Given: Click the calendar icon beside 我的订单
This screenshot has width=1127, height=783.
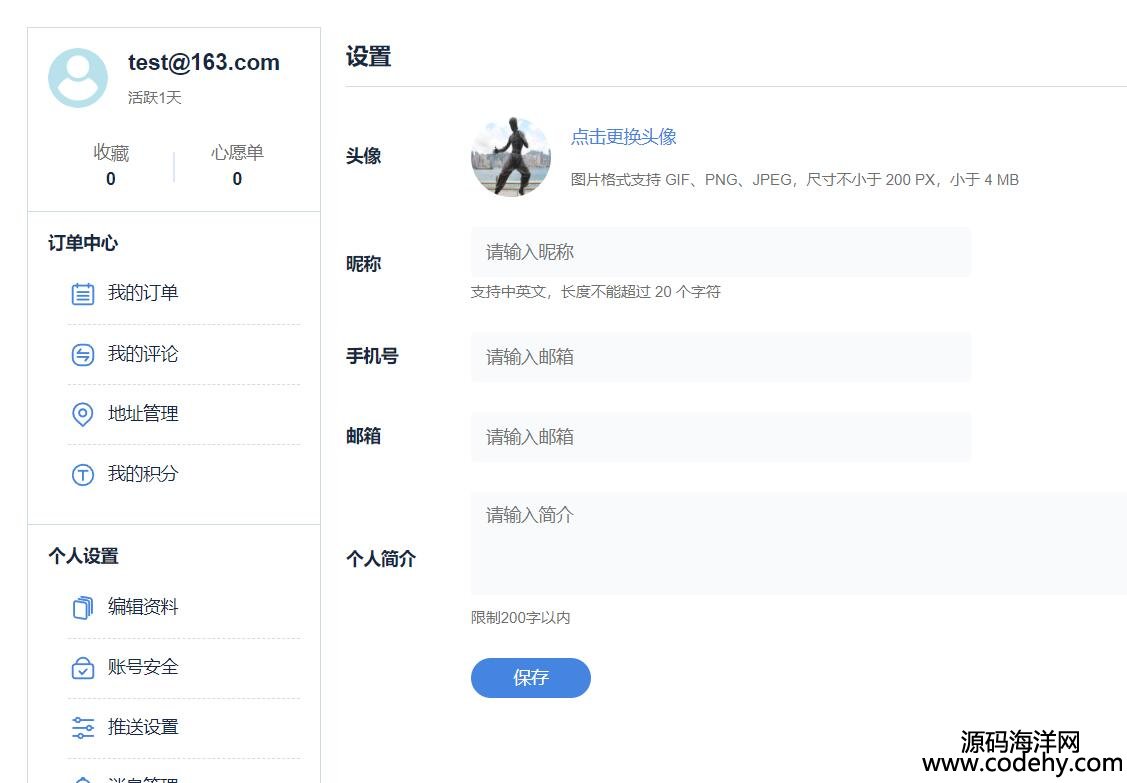Looking at the screenshot, I should coord(83,294).
